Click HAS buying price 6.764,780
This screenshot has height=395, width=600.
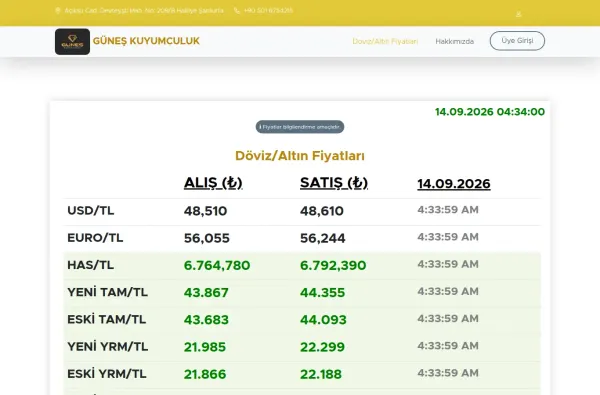[x=217, y=265]
